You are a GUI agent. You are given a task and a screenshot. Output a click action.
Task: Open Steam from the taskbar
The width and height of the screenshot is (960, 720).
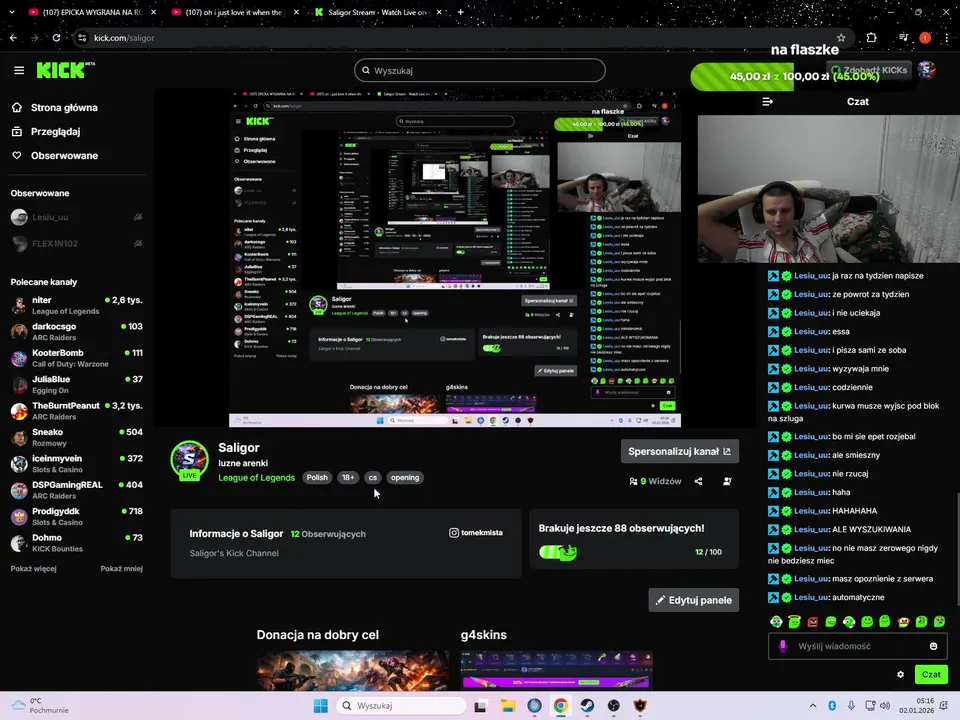click(x=587, y=706)
